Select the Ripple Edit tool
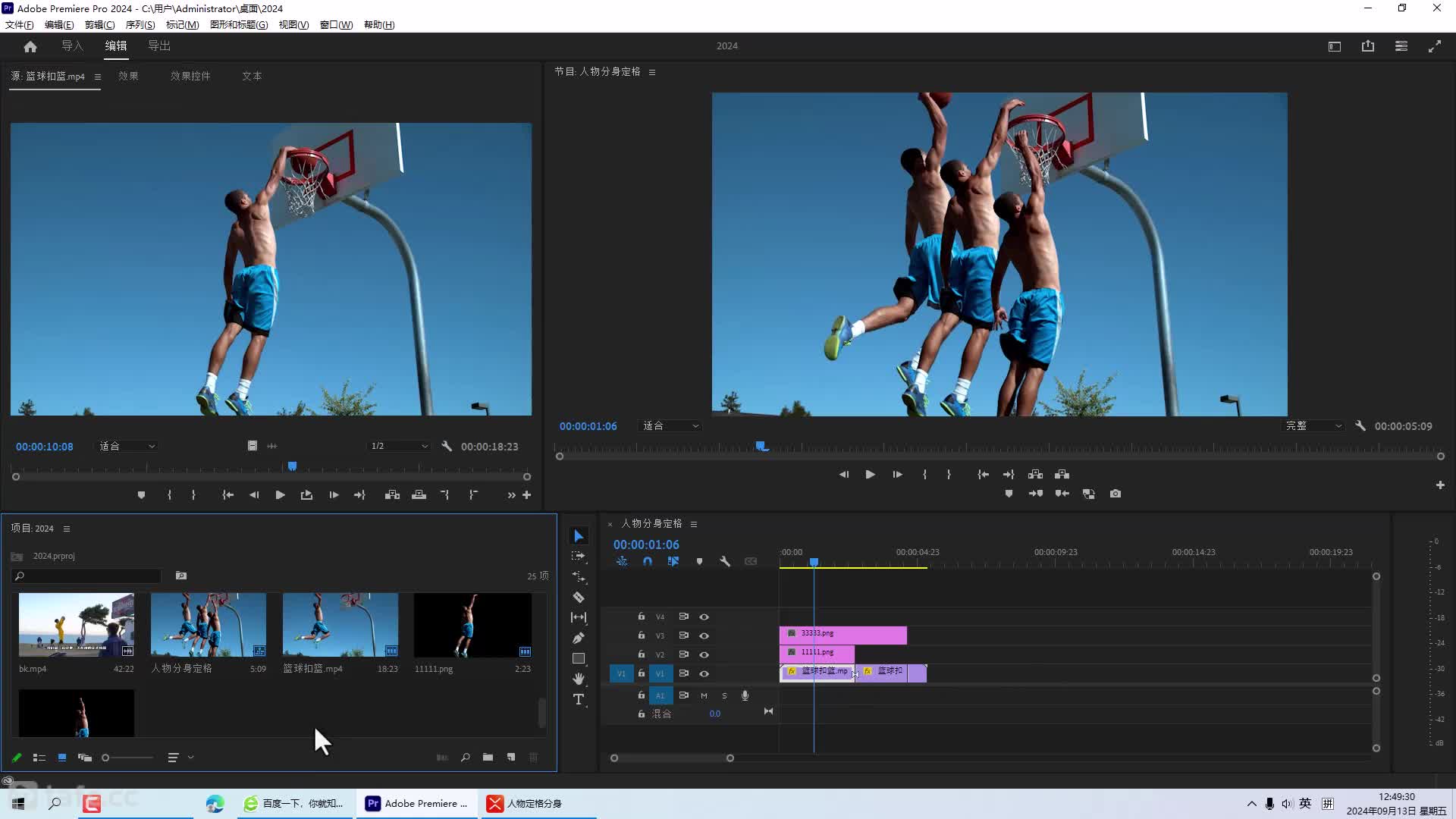The height and width of the screenshot is (819, 1456). [579, 576]
